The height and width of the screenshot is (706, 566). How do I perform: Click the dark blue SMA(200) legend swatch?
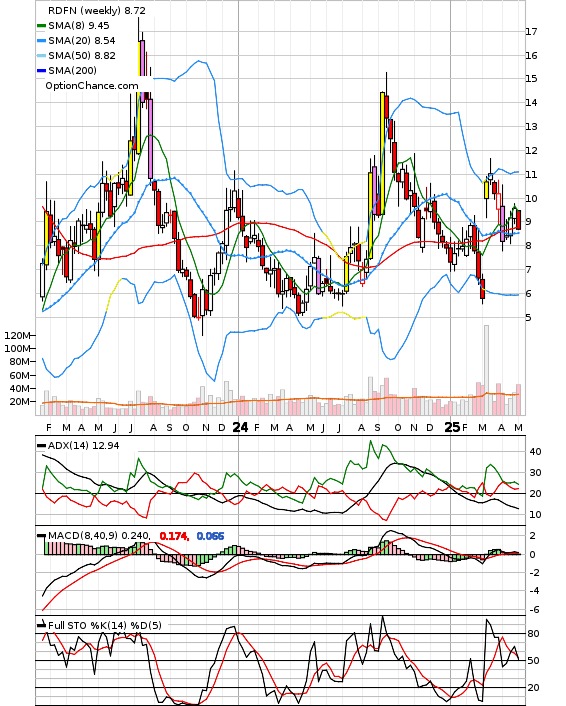click(x=41, y=71)
